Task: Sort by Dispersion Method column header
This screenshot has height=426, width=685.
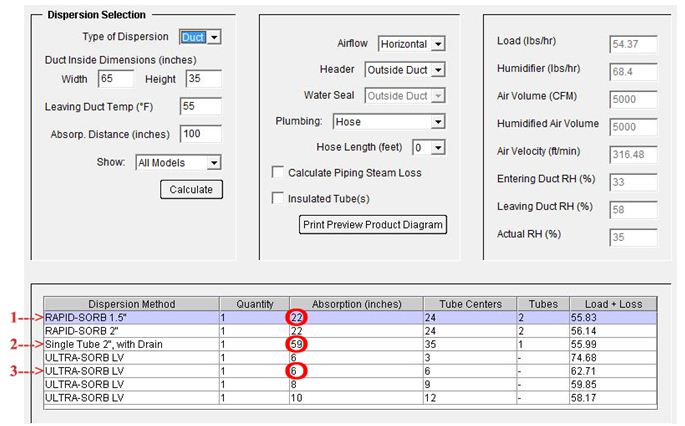Action: (131, 304)
